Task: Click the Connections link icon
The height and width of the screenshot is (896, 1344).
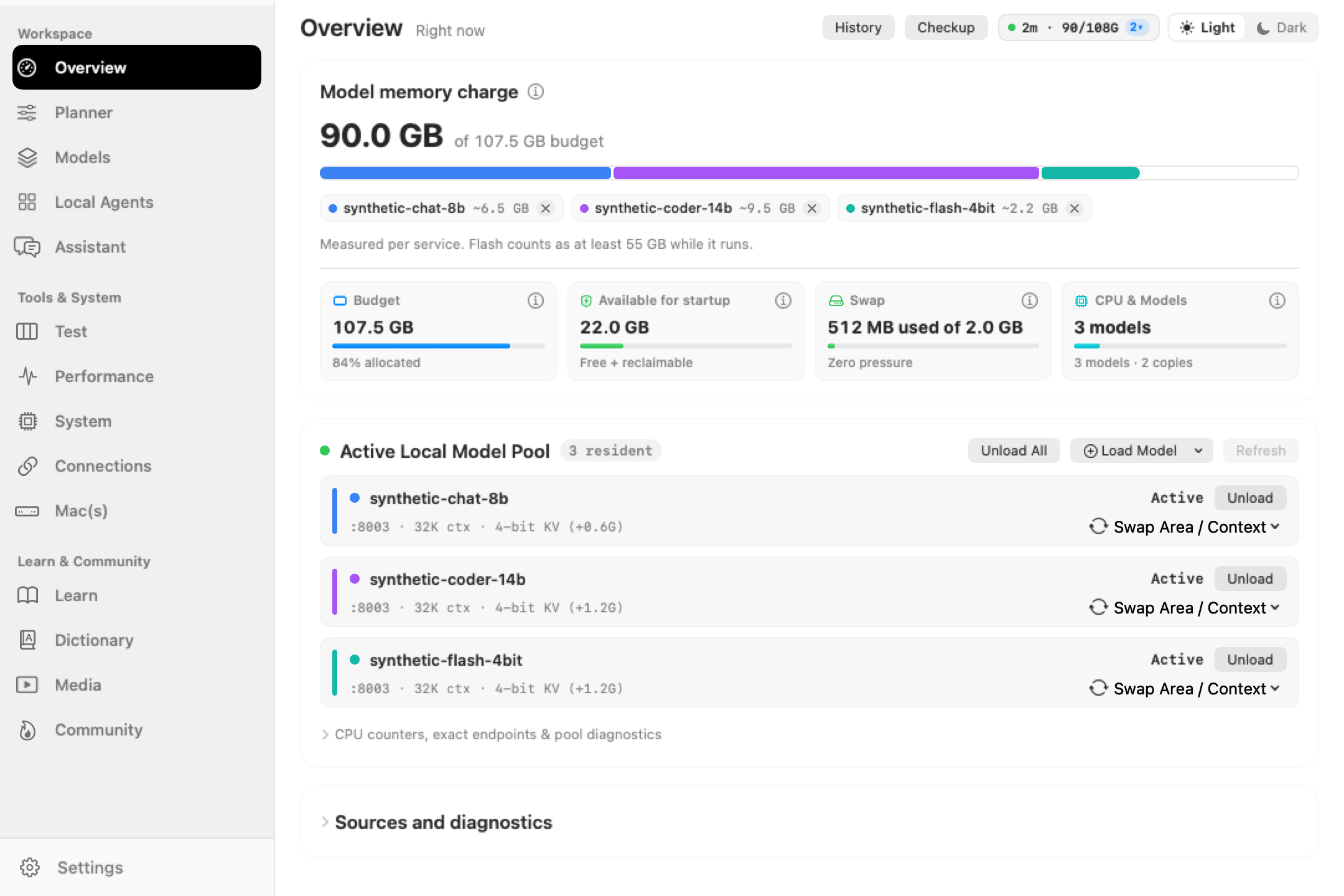Action: click(x=27, y=466)
